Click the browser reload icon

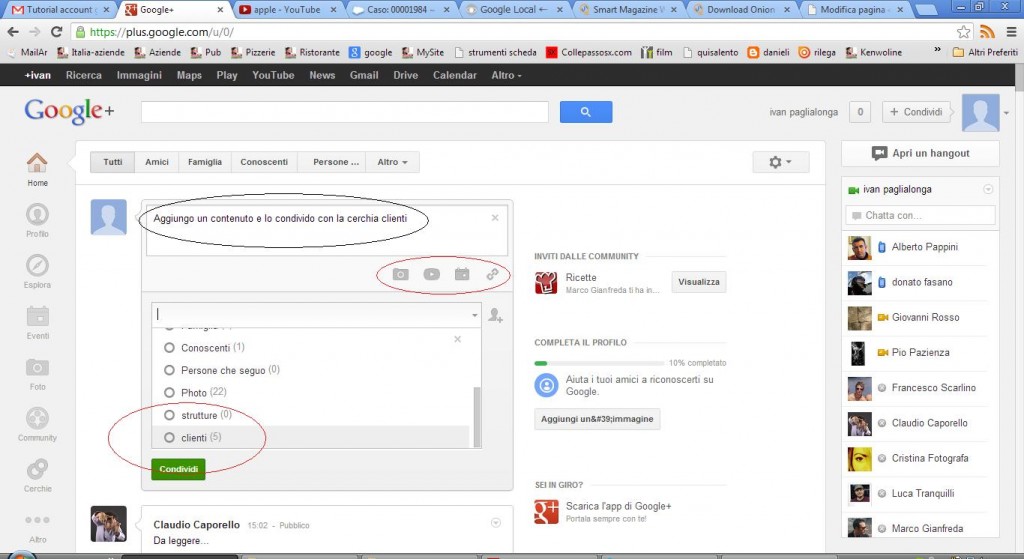click(x=57, y=31)
